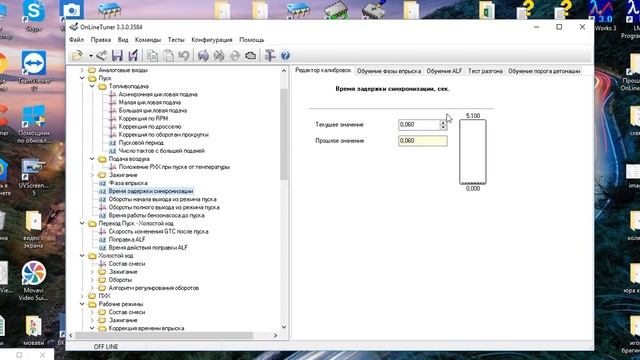The width and height of the screenshot is (640, 360).
Task: Click the Open file toolbar icon
Action: pyautogui.click(x=77, y=56)
